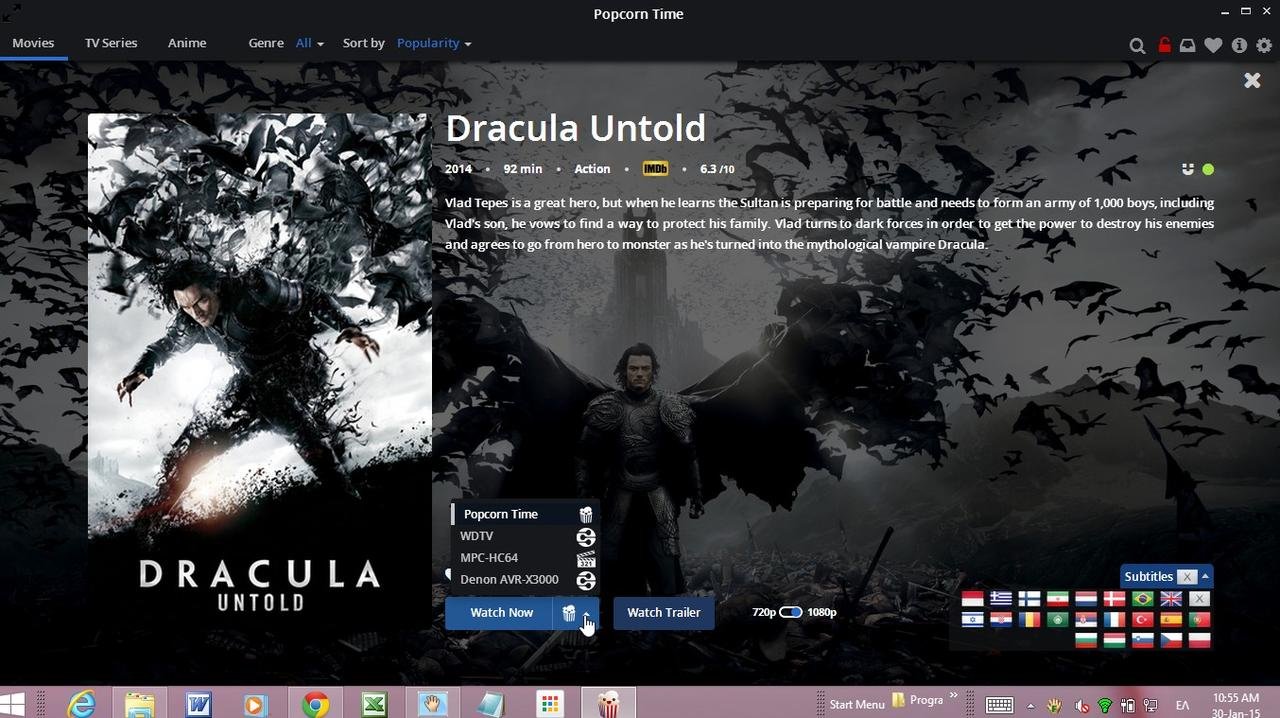Open settings with the gear icon
Viewport: 1280px width, 718px height.
1264,45
